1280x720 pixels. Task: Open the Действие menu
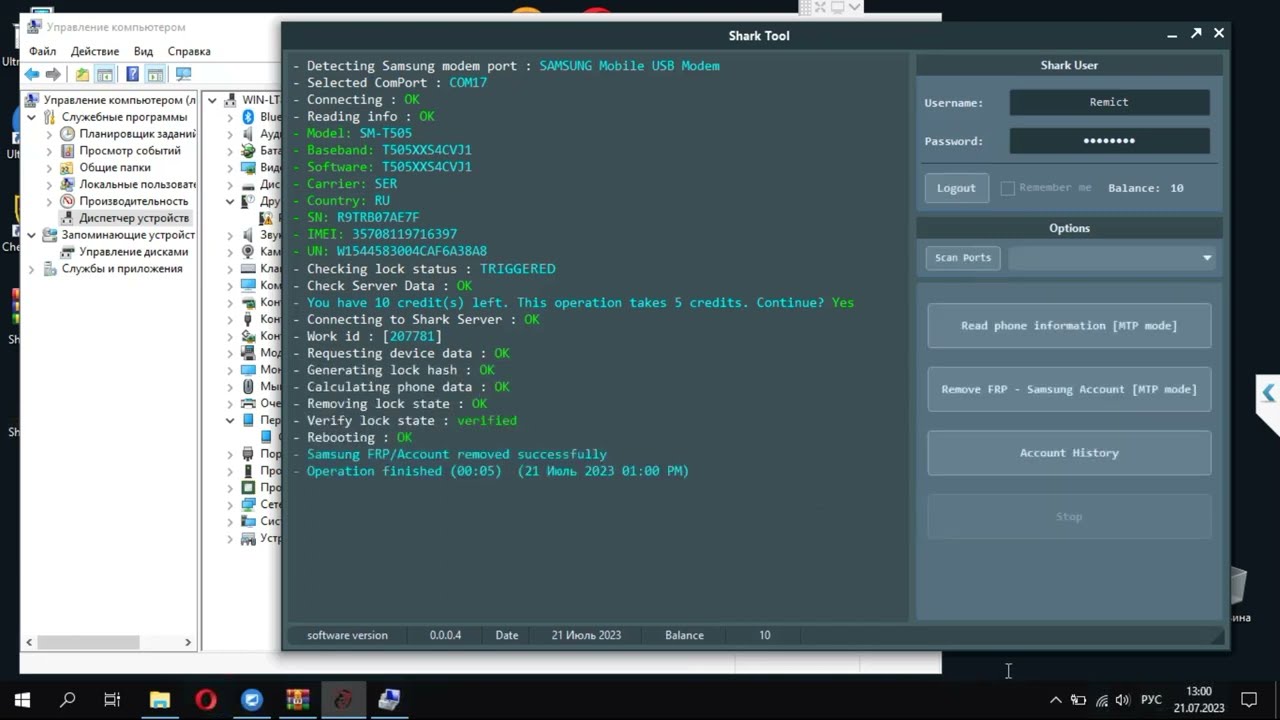(95, 51)
